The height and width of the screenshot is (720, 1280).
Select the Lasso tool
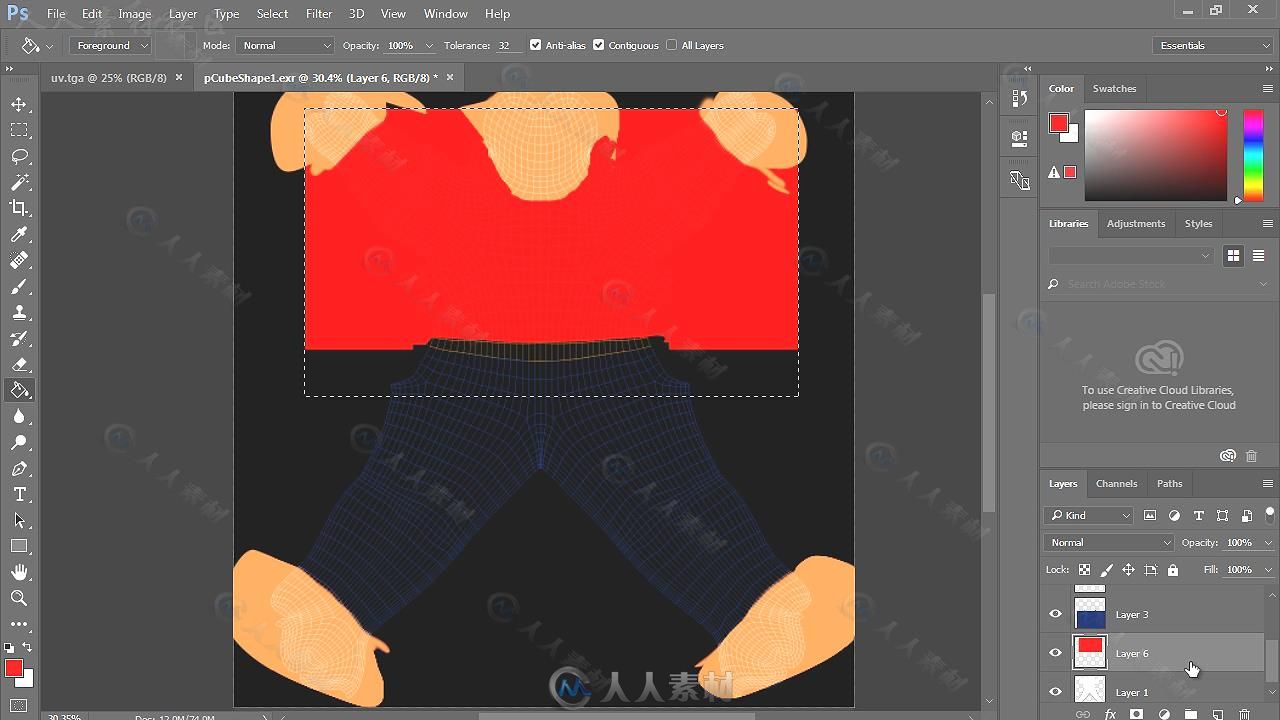(19, 157)
